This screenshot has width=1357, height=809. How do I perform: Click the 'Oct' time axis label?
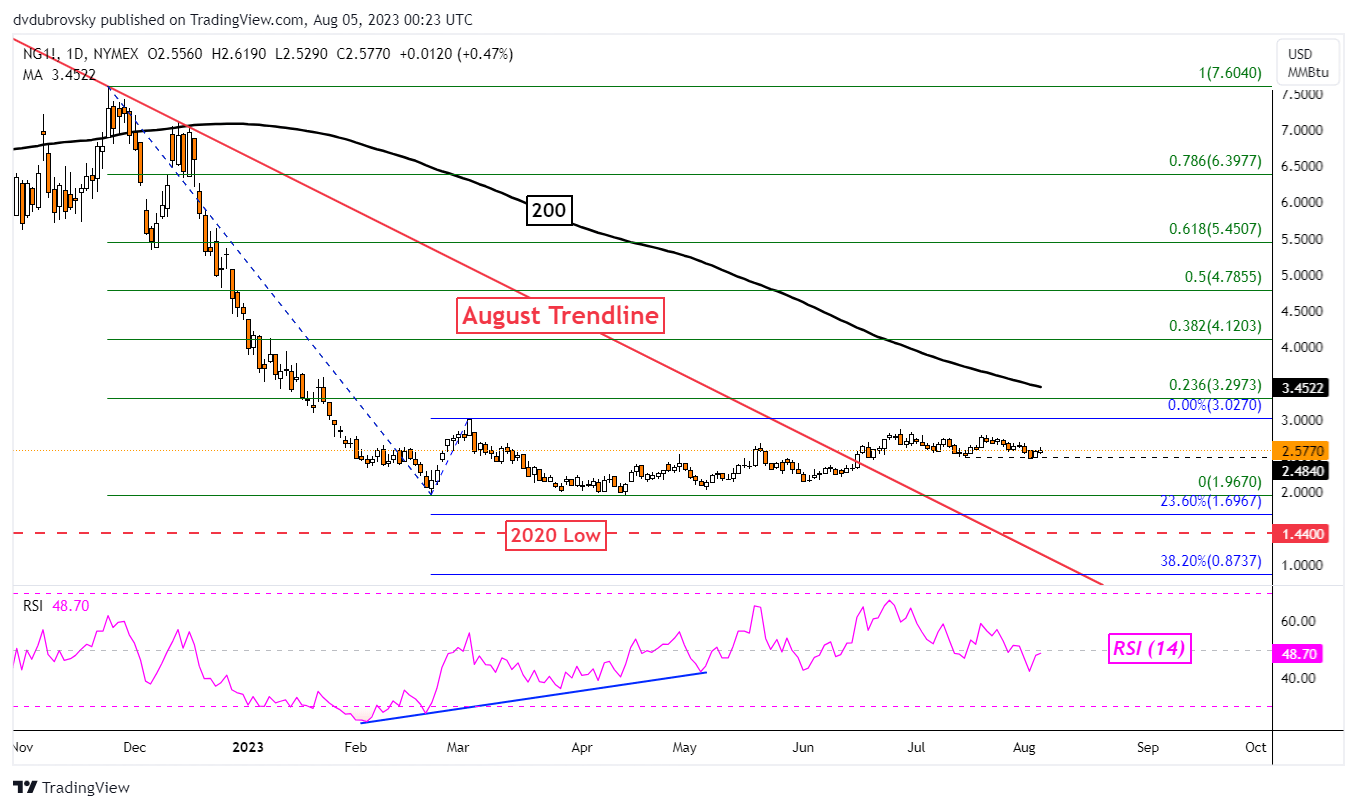[x=1256, y=748]
